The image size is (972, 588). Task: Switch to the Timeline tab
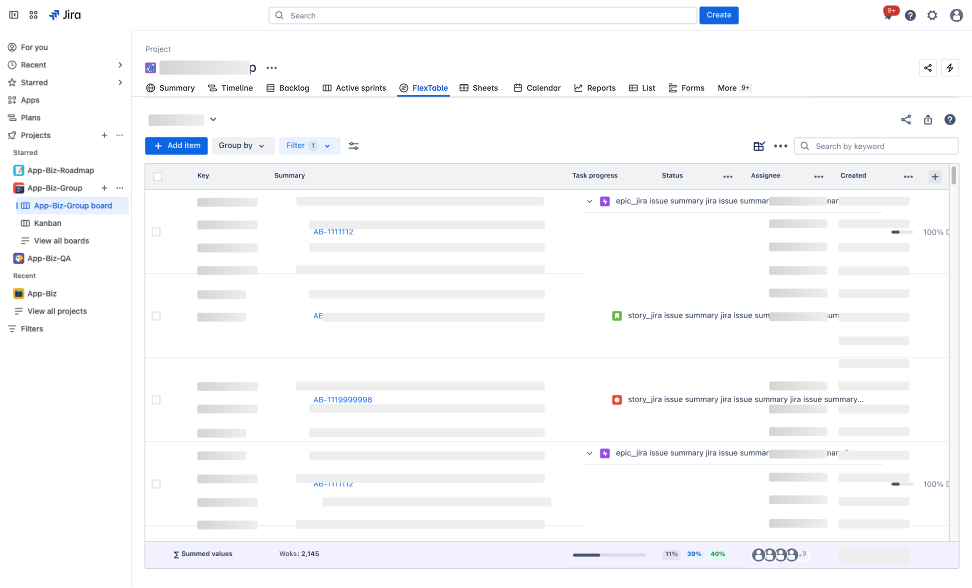[231, 88]
